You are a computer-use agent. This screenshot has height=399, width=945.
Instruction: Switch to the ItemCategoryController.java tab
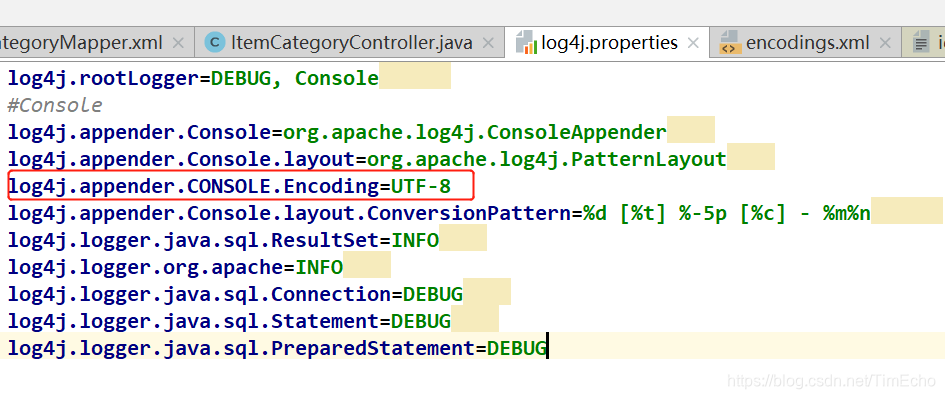350,43
